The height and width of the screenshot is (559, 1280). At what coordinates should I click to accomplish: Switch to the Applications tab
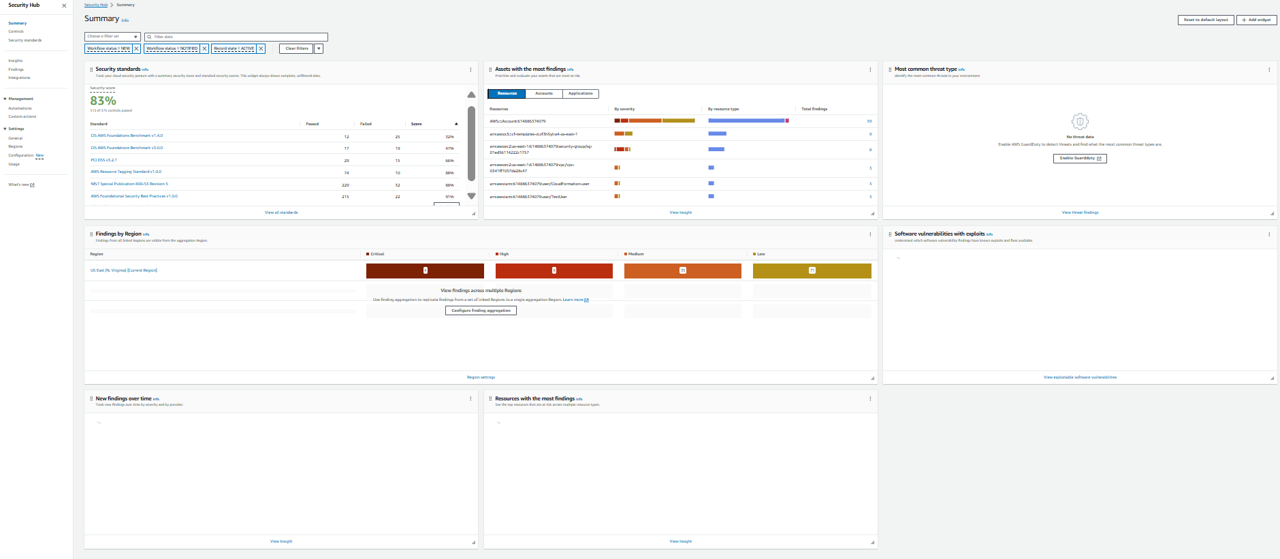coord(580,93)
